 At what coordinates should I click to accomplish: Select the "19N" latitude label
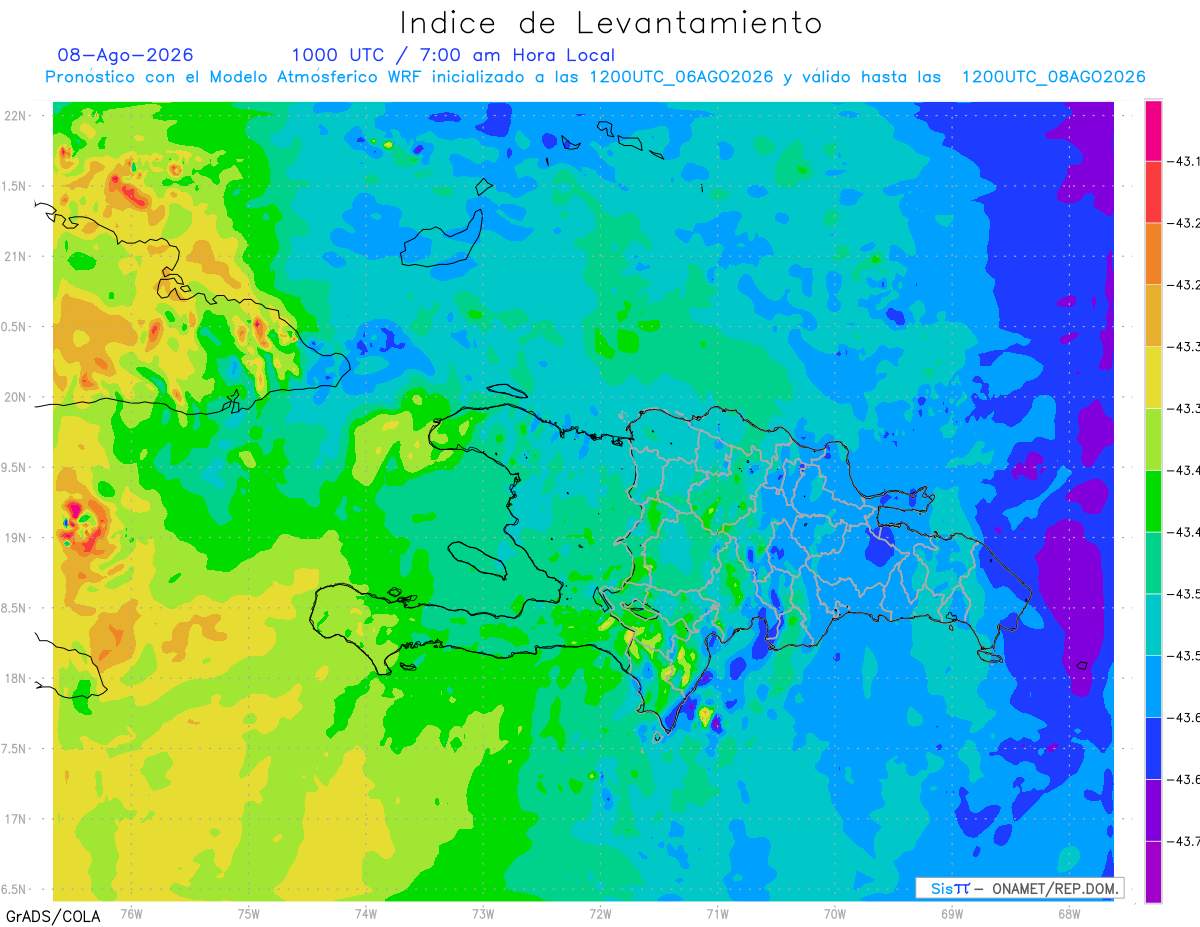pos(17,538)
